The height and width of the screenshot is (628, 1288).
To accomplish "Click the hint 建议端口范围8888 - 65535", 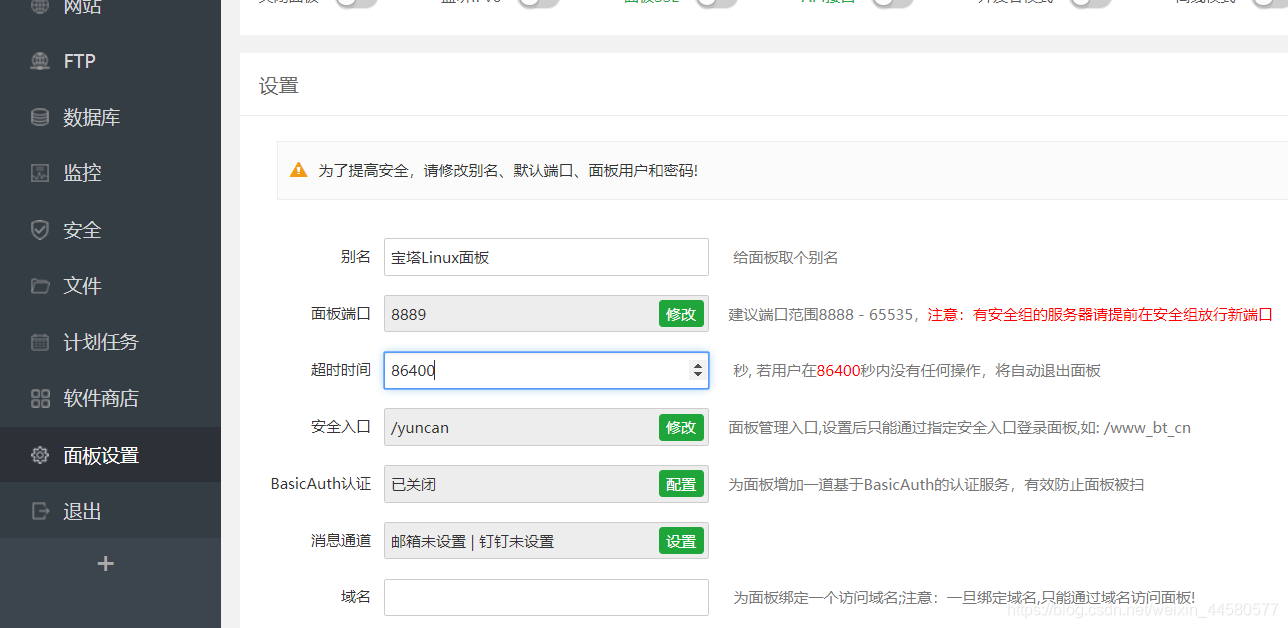I will tap(821, 314).
